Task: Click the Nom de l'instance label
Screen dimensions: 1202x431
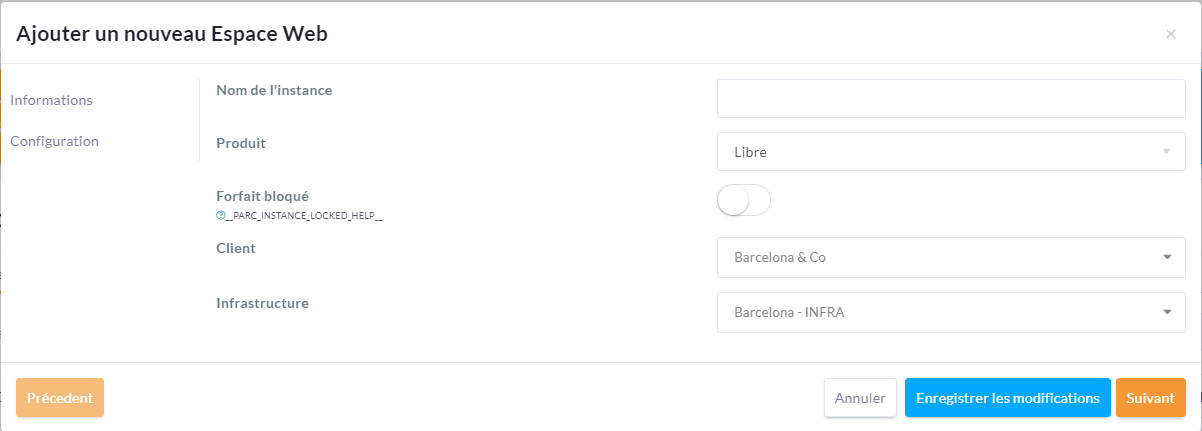Action: [x=274, y=90]
